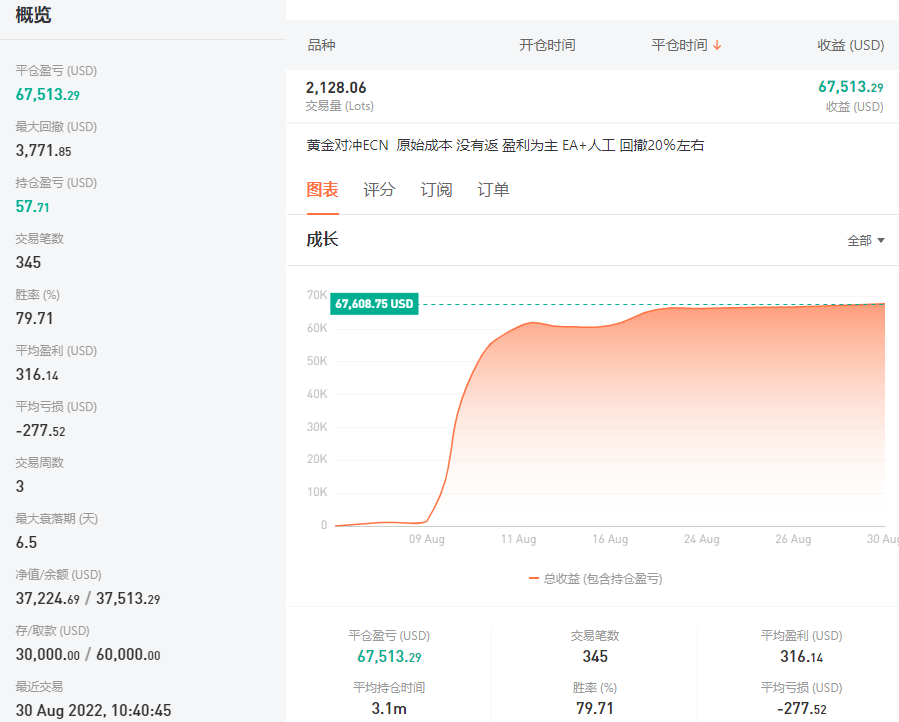
Task: Click the 16 Aug x-axis label
Action: coord(610,539)
